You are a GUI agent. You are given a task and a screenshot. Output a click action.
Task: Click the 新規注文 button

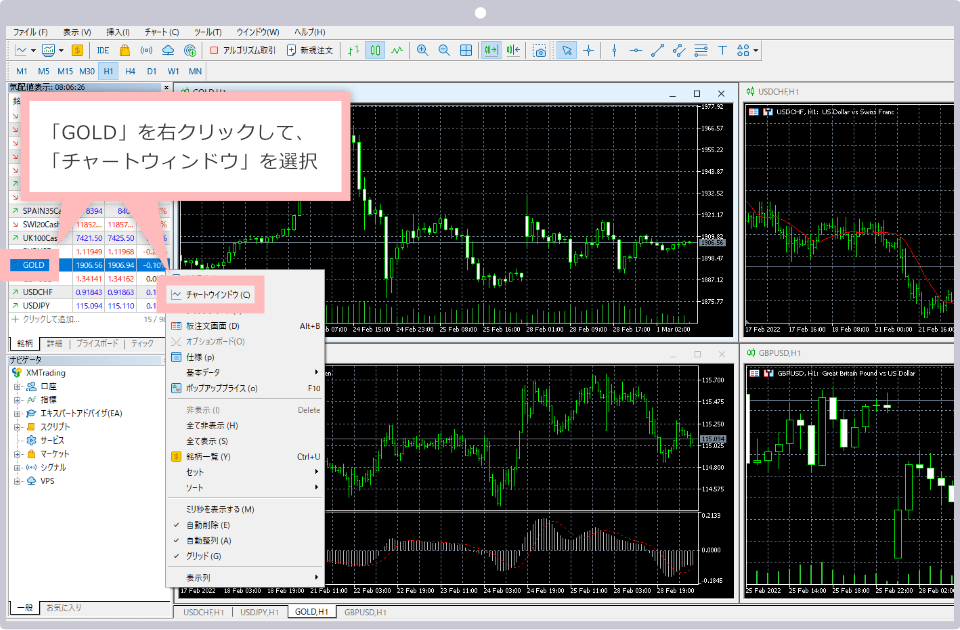(310, 50)
